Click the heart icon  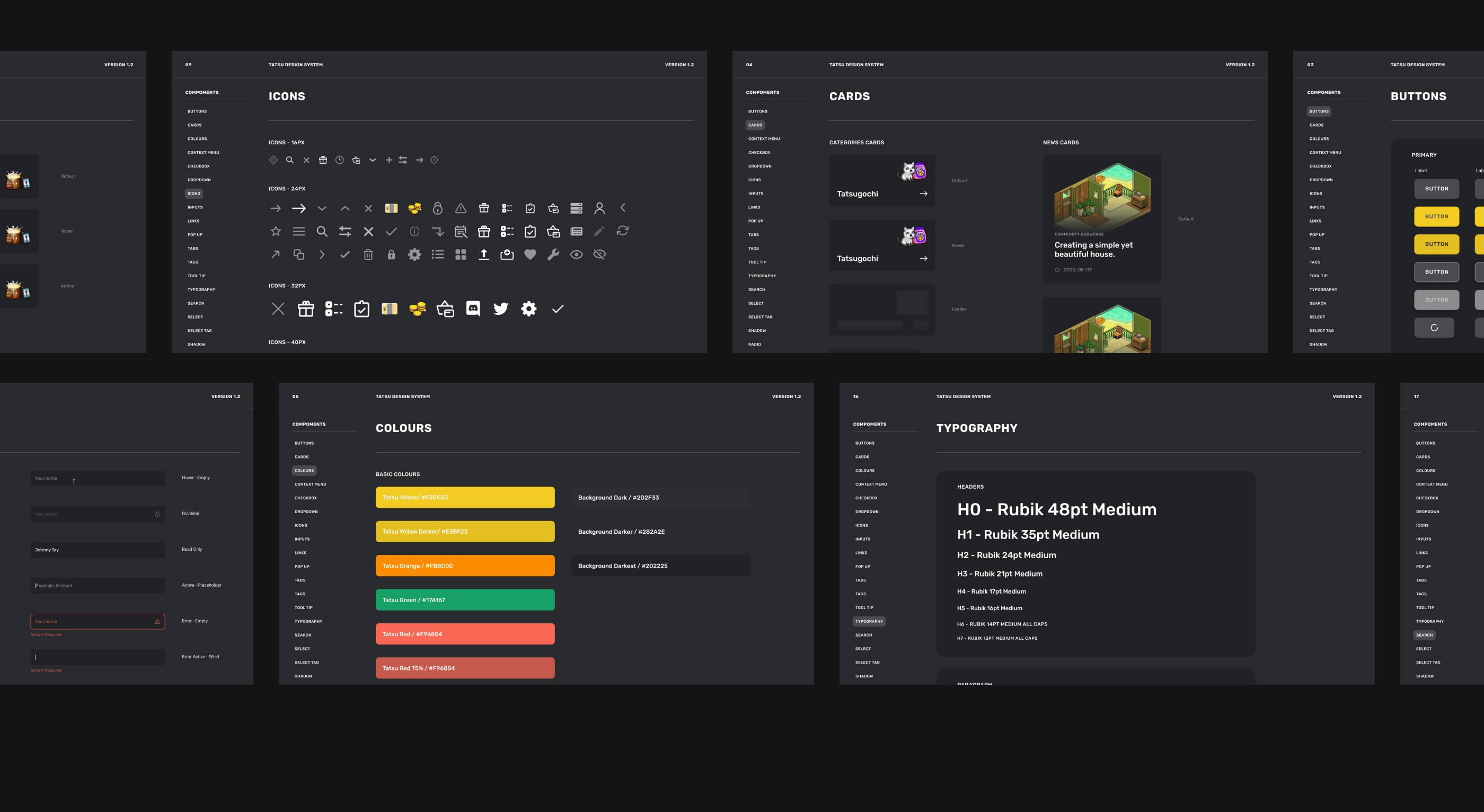click(x=530, y=255)
